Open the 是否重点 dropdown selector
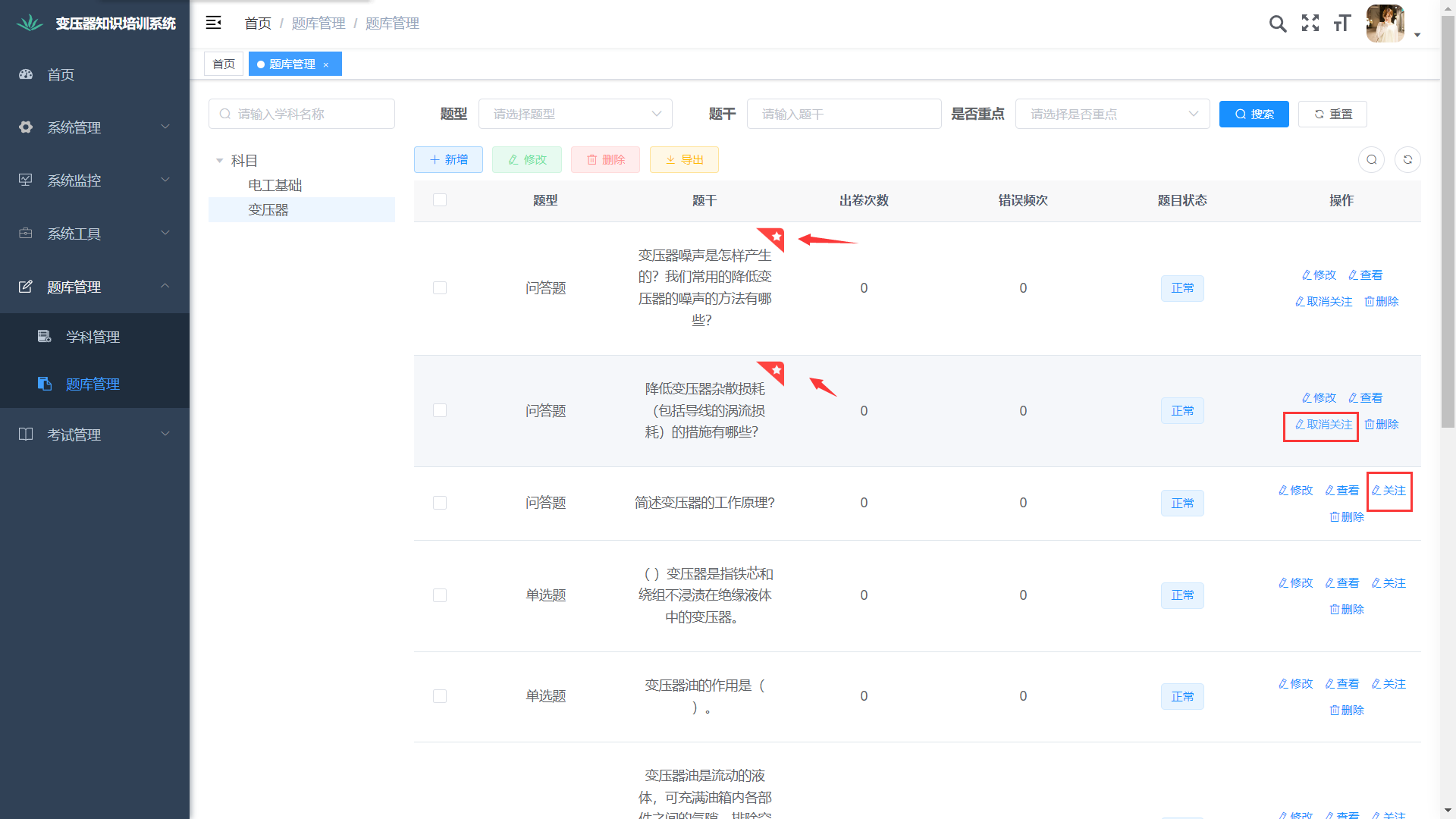This screenshot has height=819, width=1456. tap(1112, 114)
